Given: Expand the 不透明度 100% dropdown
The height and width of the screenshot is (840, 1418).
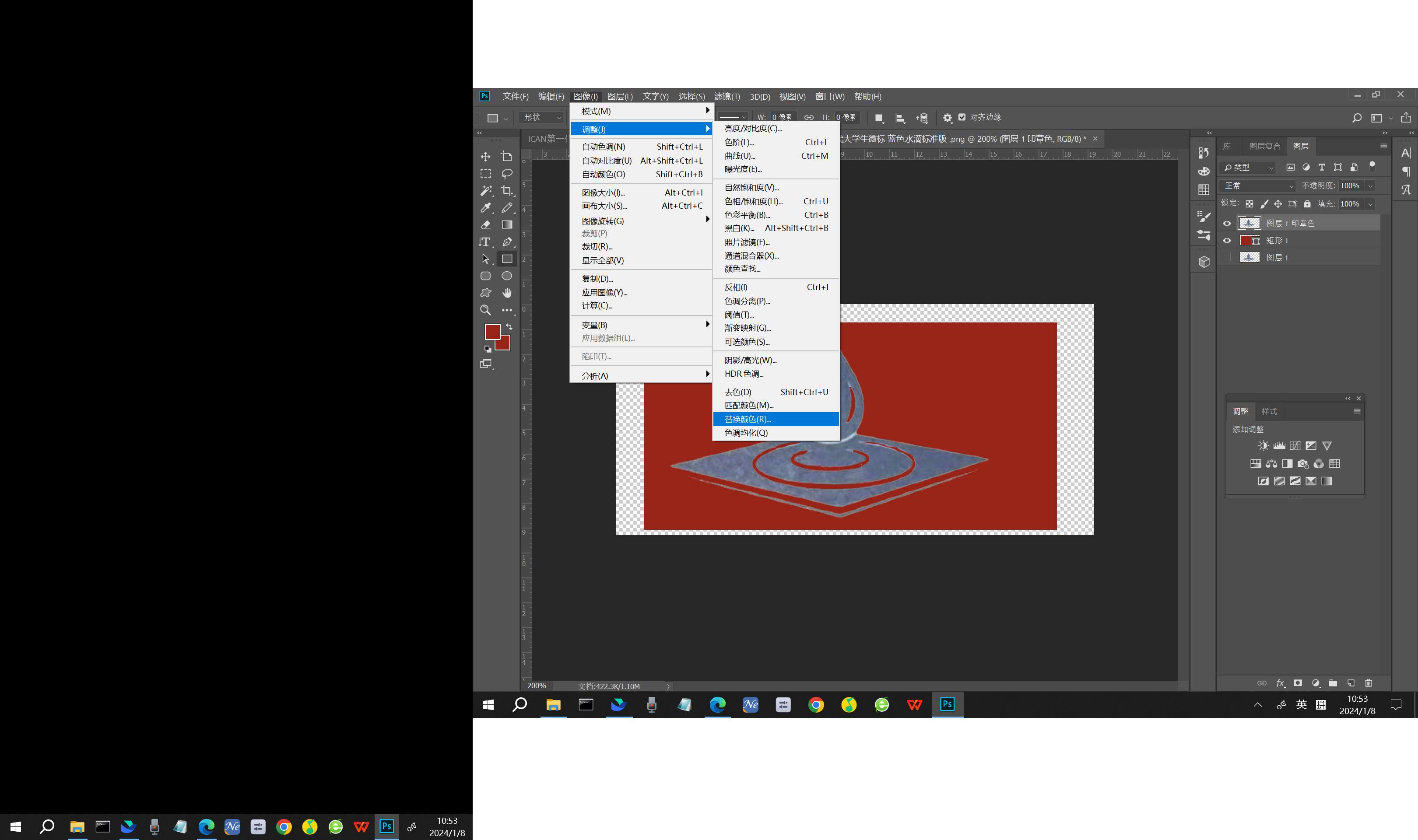Looking at the screenshot, I should (x=1370, y=185).
